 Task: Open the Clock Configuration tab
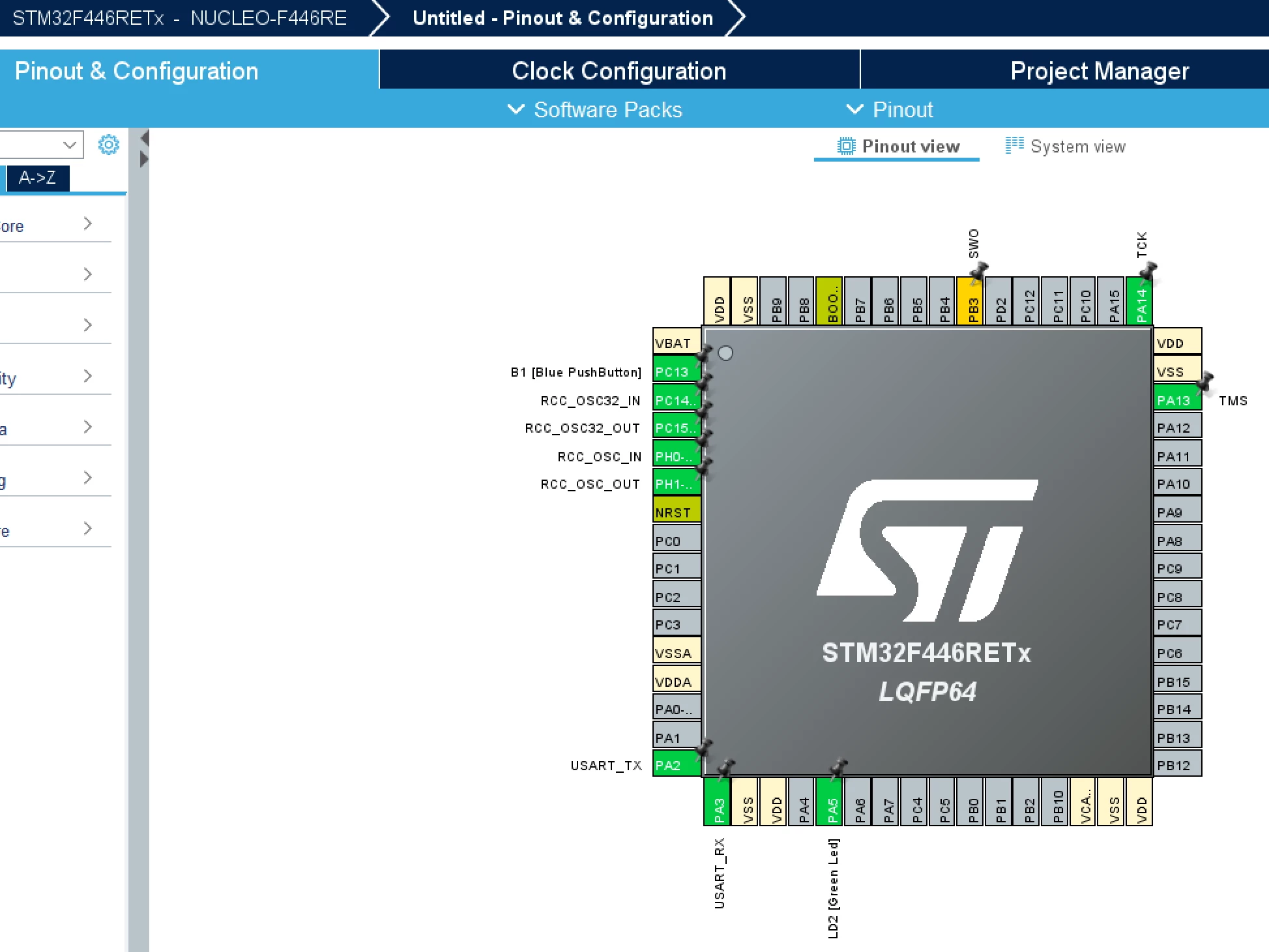pos(619,71)
